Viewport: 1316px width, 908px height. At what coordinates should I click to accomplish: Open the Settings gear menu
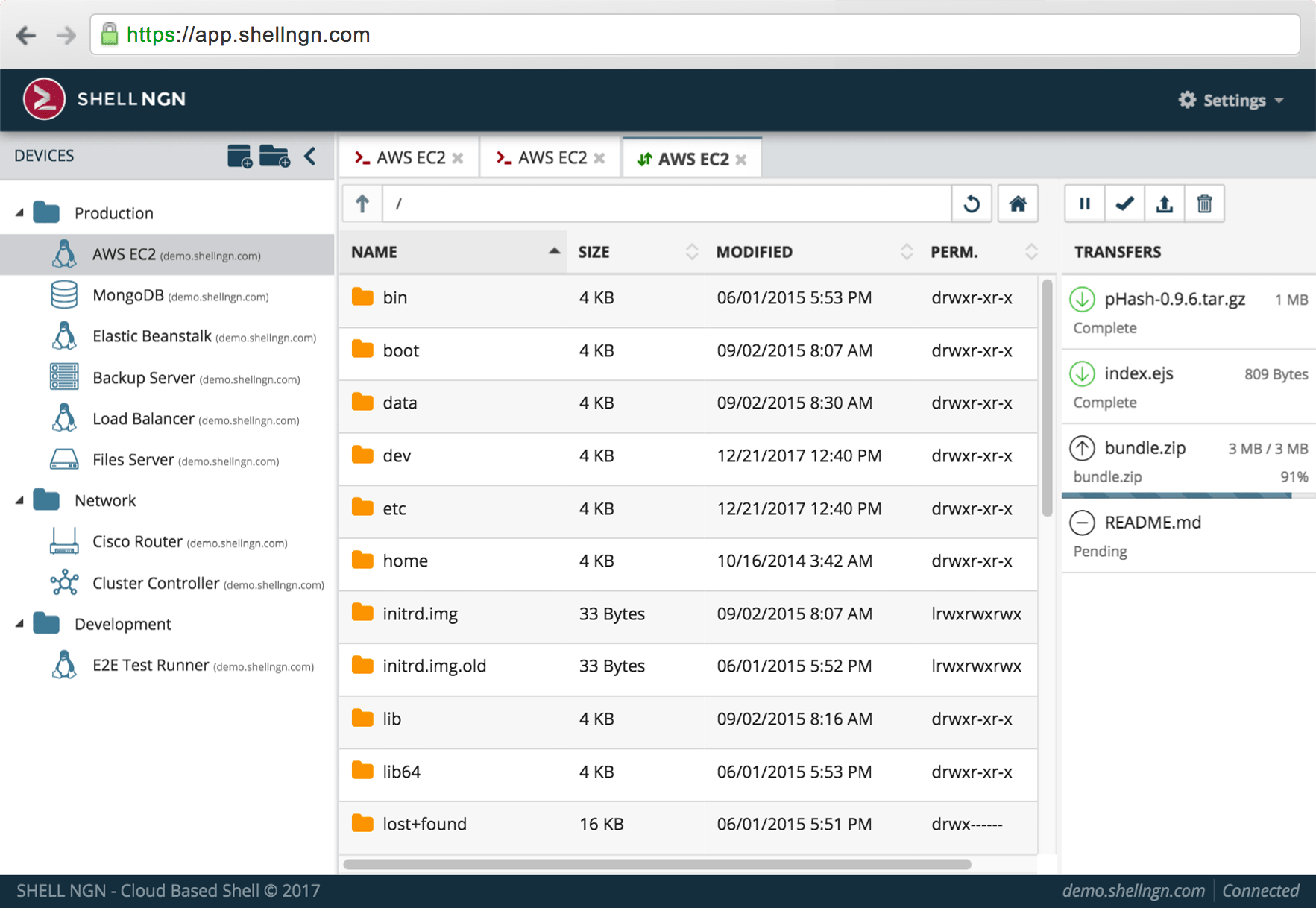(x=1231, y=100)
